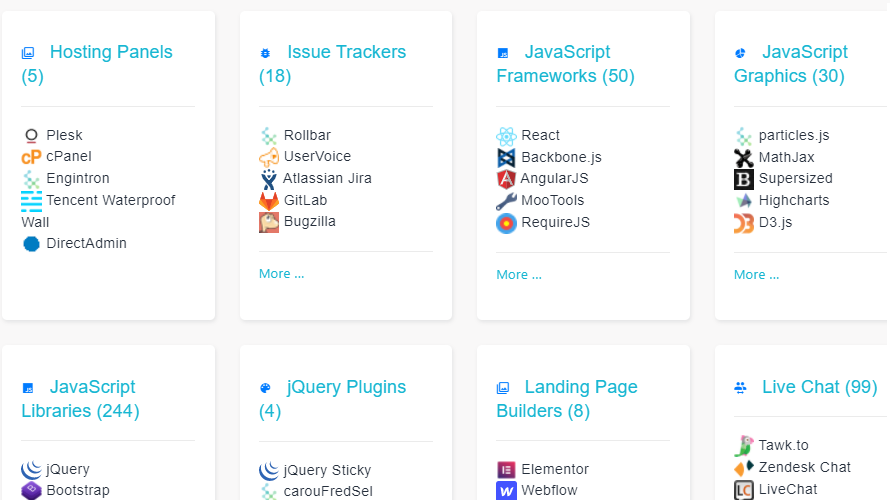Click the JavaScript Graphics pie heading icon
Image resolution: width=890 pixels, height=500 pixels.
pos(740,53)
